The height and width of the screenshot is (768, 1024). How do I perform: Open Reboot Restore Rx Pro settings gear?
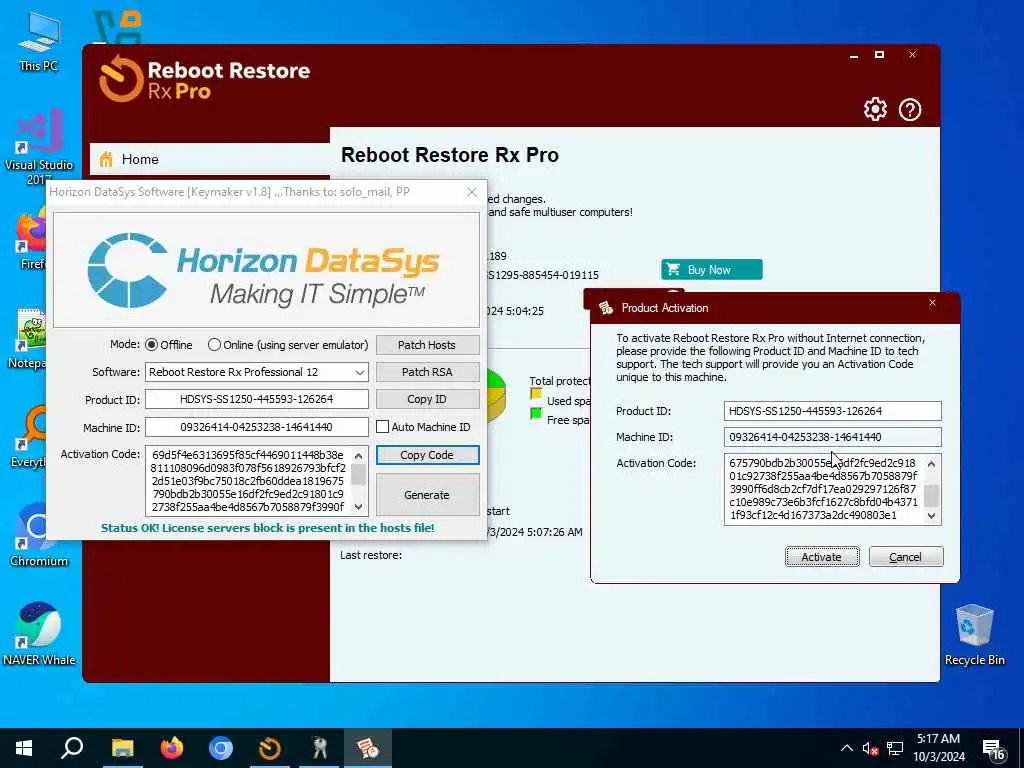coord(875,109)
